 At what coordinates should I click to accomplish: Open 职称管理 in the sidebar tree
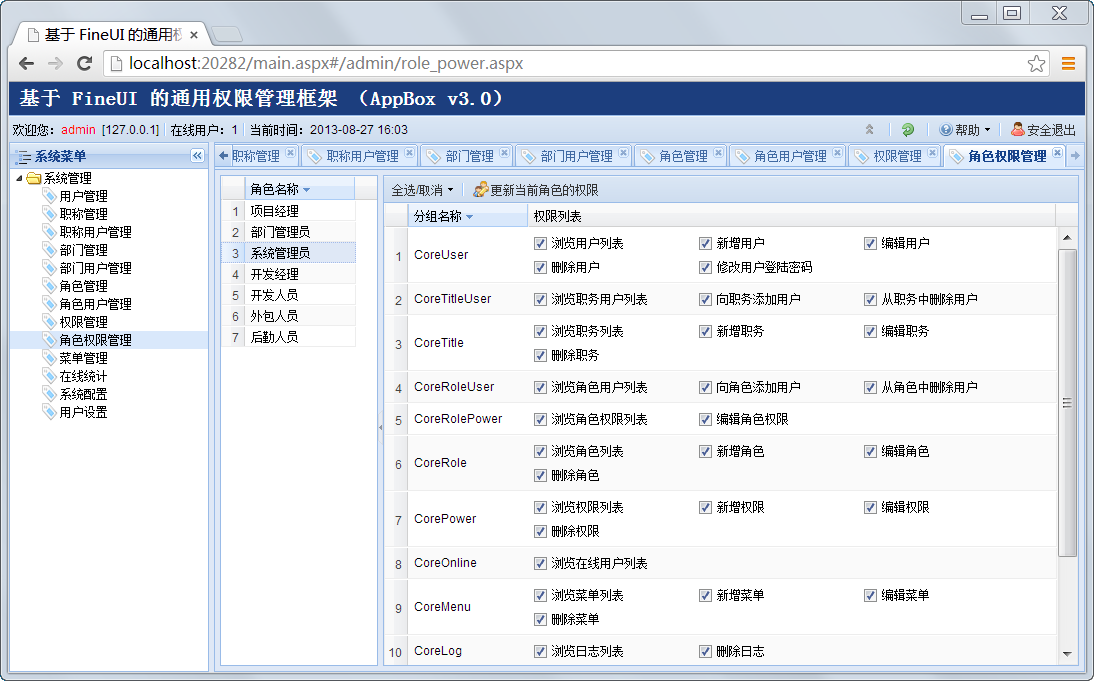tap(84, 214)
